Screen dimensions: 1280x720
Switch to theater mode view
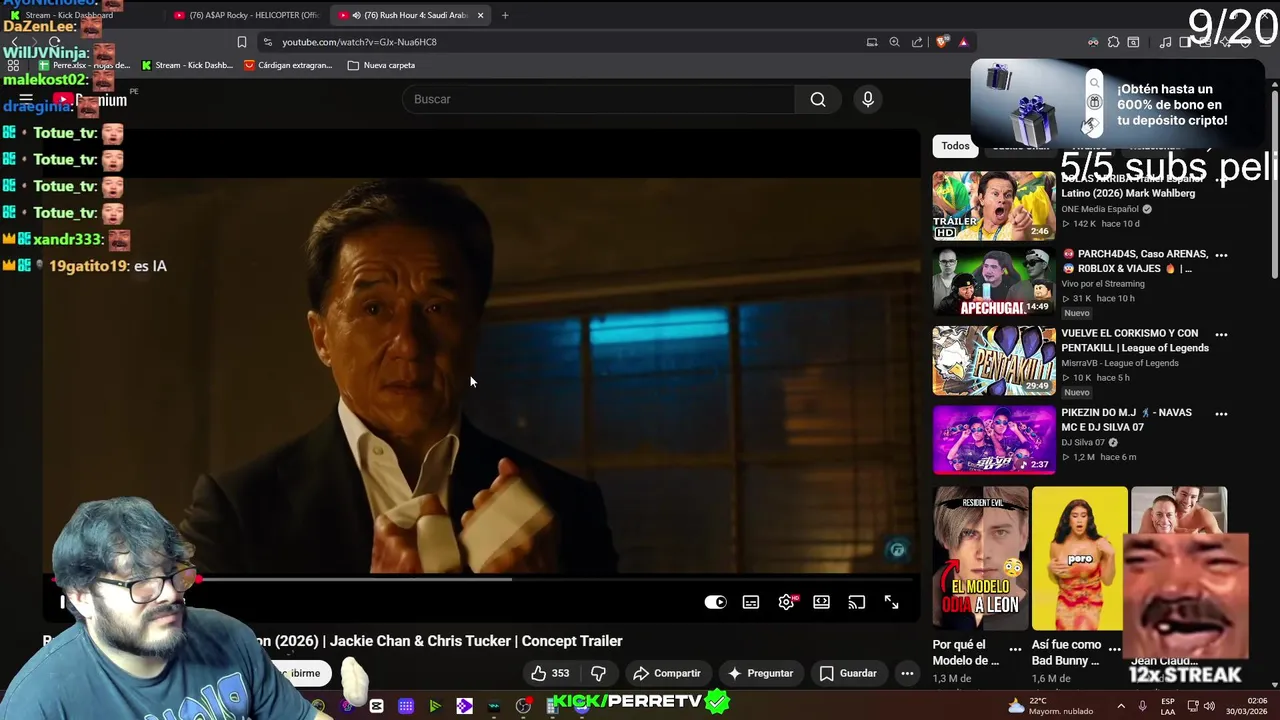click(821, 602)
